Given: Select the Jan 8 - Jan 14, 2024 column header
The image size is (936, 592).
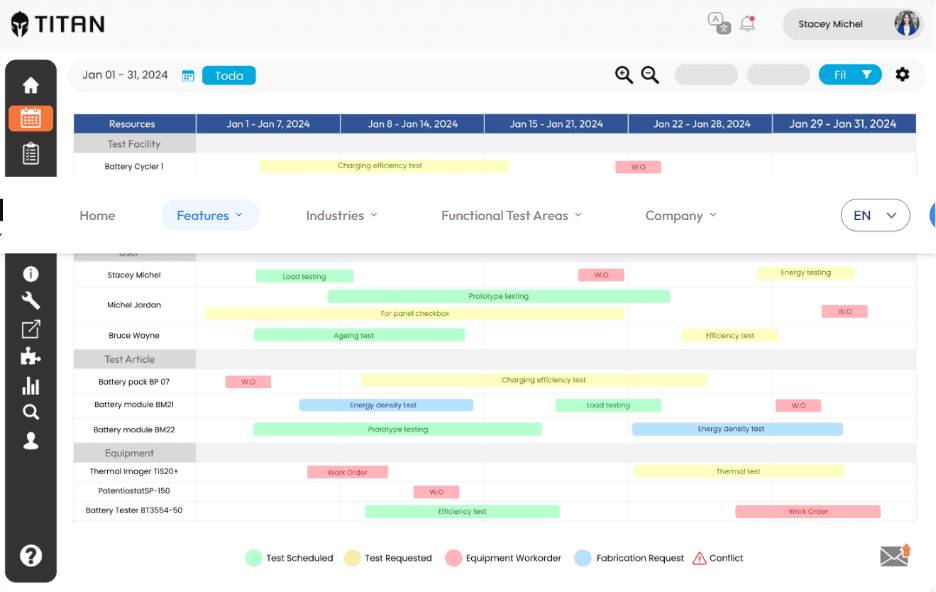Looking at the screenshot, I should click(412, 124).
